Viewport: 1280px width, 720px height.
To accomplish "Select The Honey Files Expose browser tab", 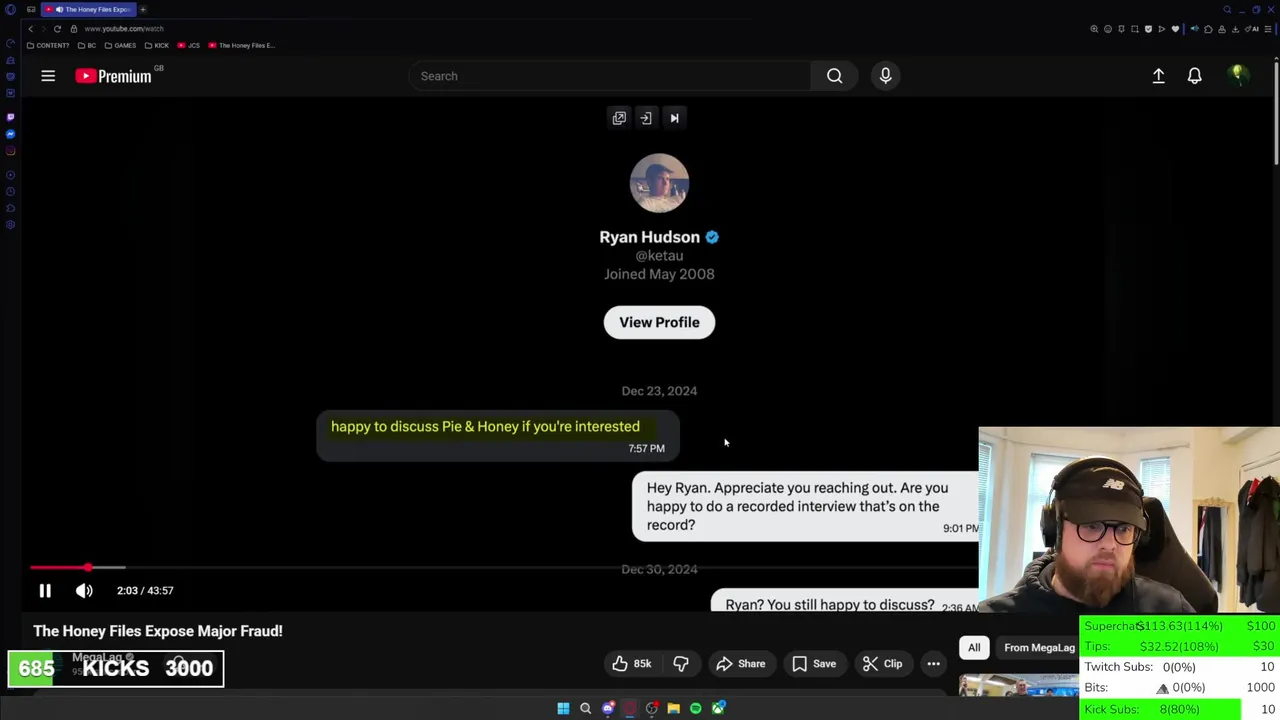I will click(89, 9).
